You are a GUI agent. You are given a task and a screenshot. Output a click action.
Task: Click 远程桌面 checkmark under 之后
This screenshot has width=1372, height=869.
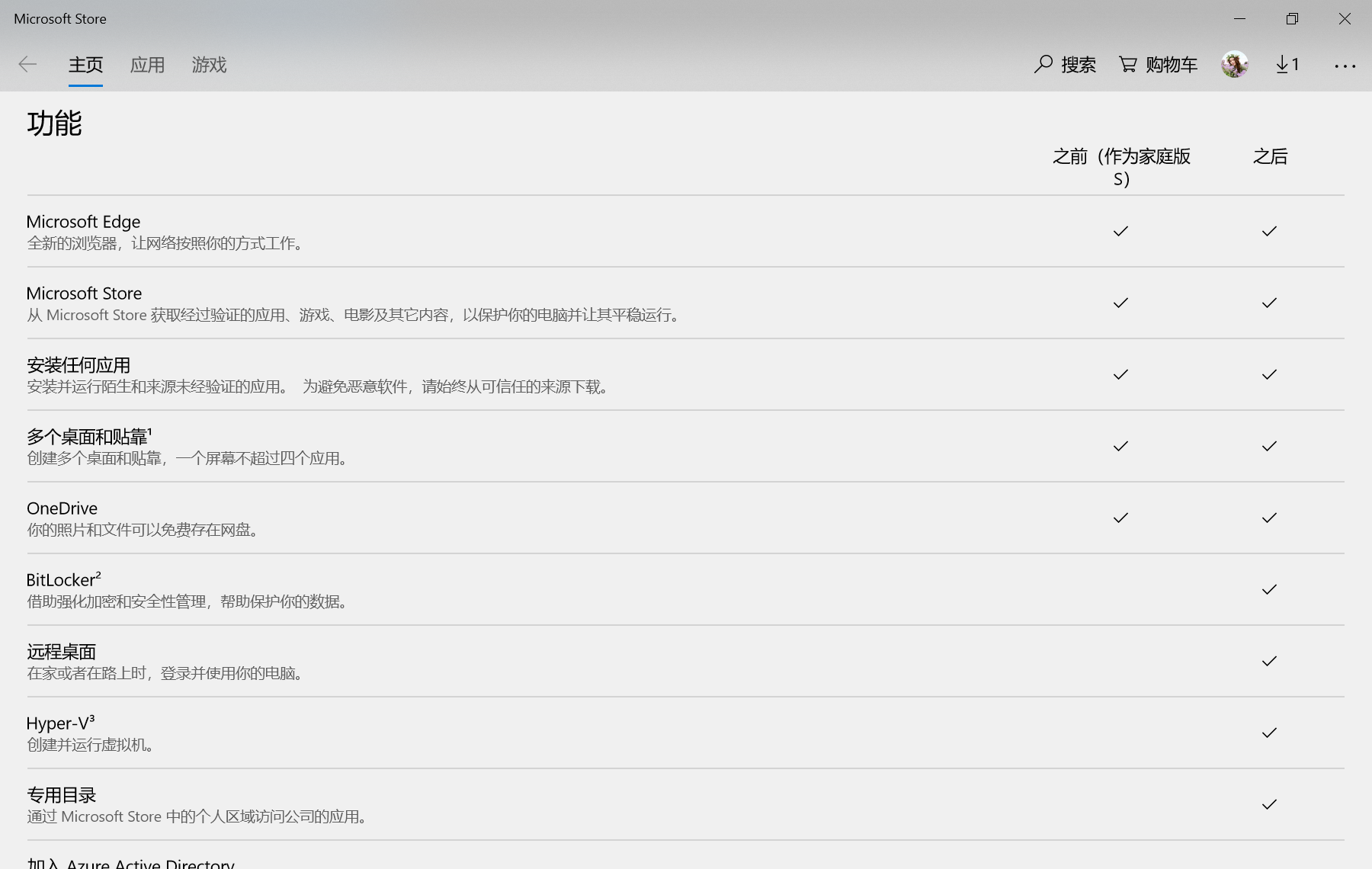[x=1269, y=661]
